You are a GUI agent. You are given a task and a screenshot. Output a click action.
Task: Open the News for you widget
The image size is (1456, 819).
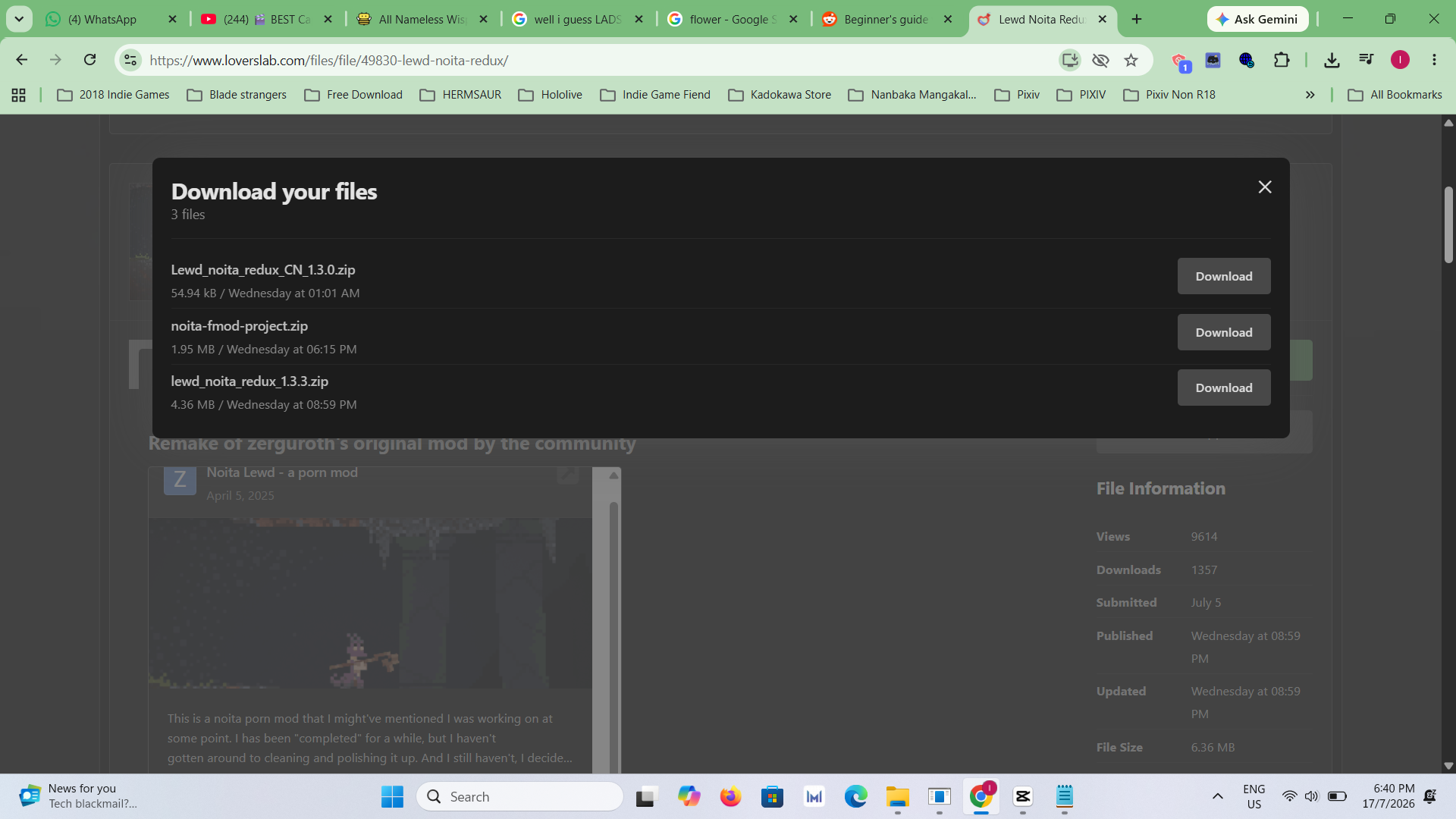[x=80, y=796]
